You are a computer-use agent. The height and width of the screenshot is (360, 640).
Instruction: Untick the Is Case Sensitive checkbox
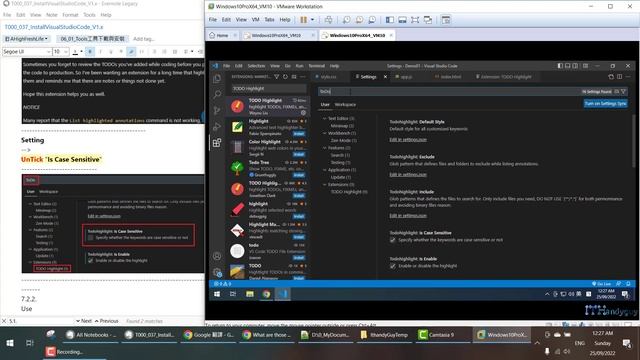click(x=392, y=240)
